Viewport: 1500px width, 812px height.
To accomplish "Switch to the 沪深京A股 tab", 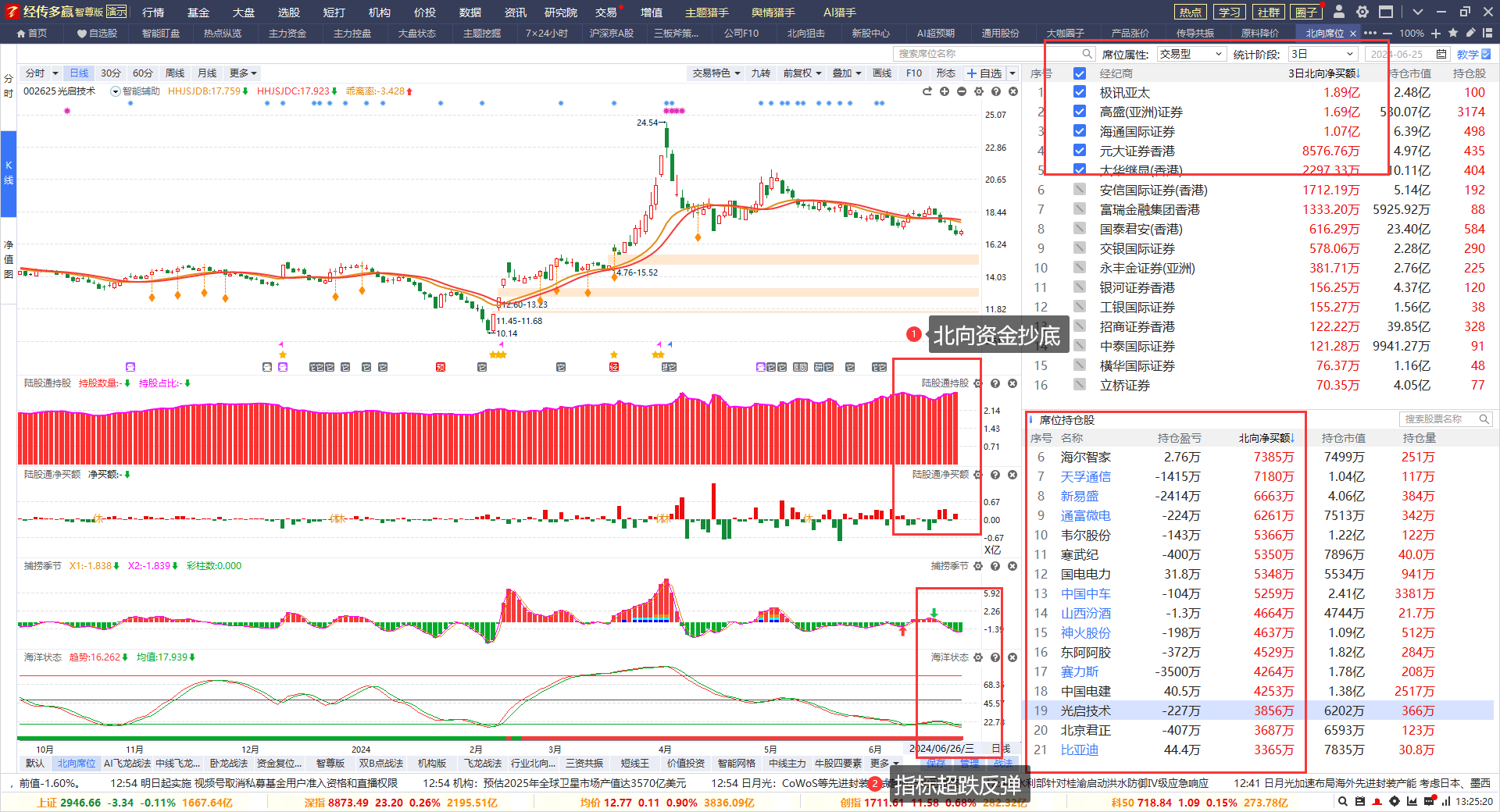I will click(x=612, y=34).
